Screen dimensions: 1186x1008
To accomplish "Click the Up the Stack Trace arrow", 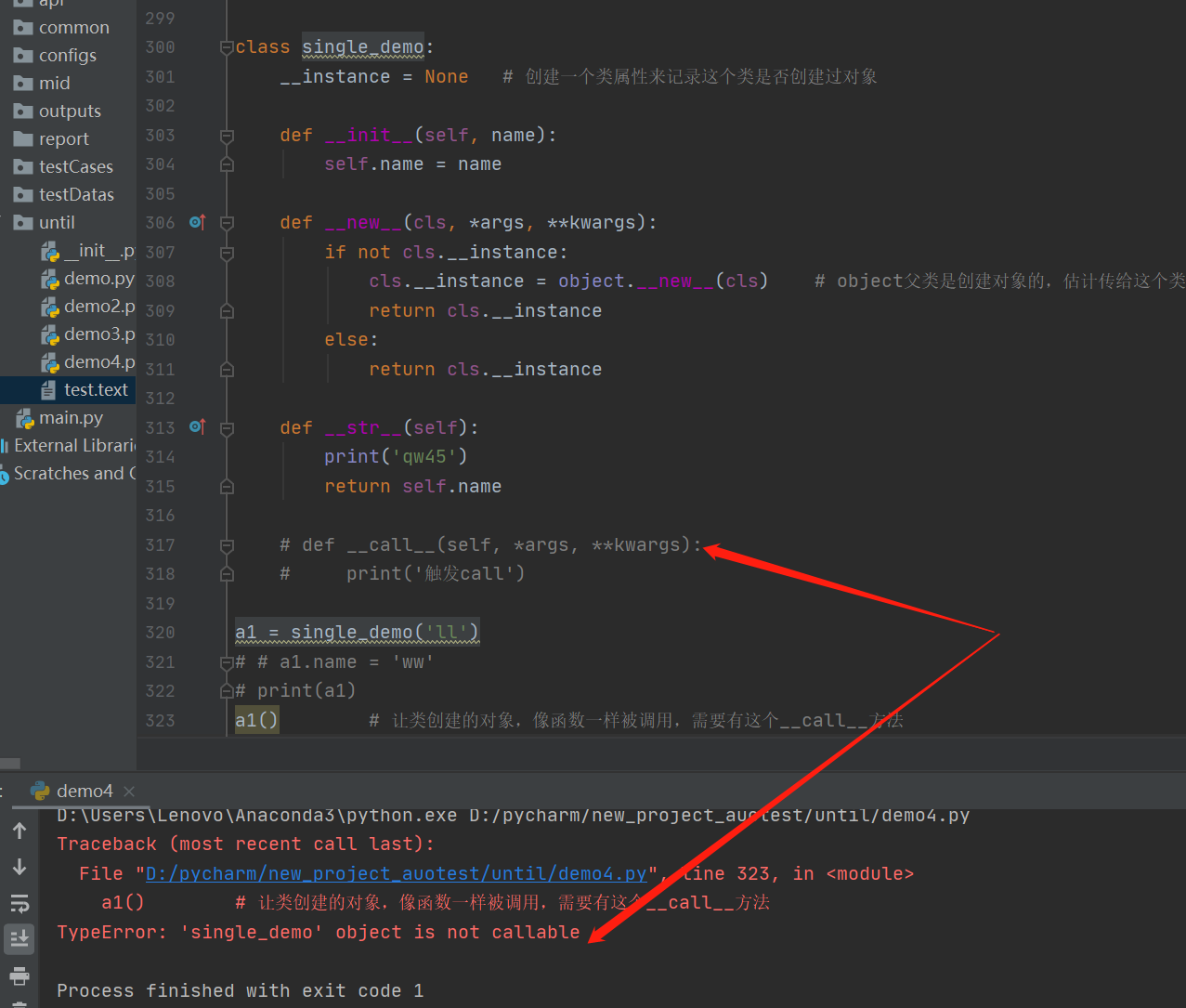I will pyautogui.click(x=20, y=831).
